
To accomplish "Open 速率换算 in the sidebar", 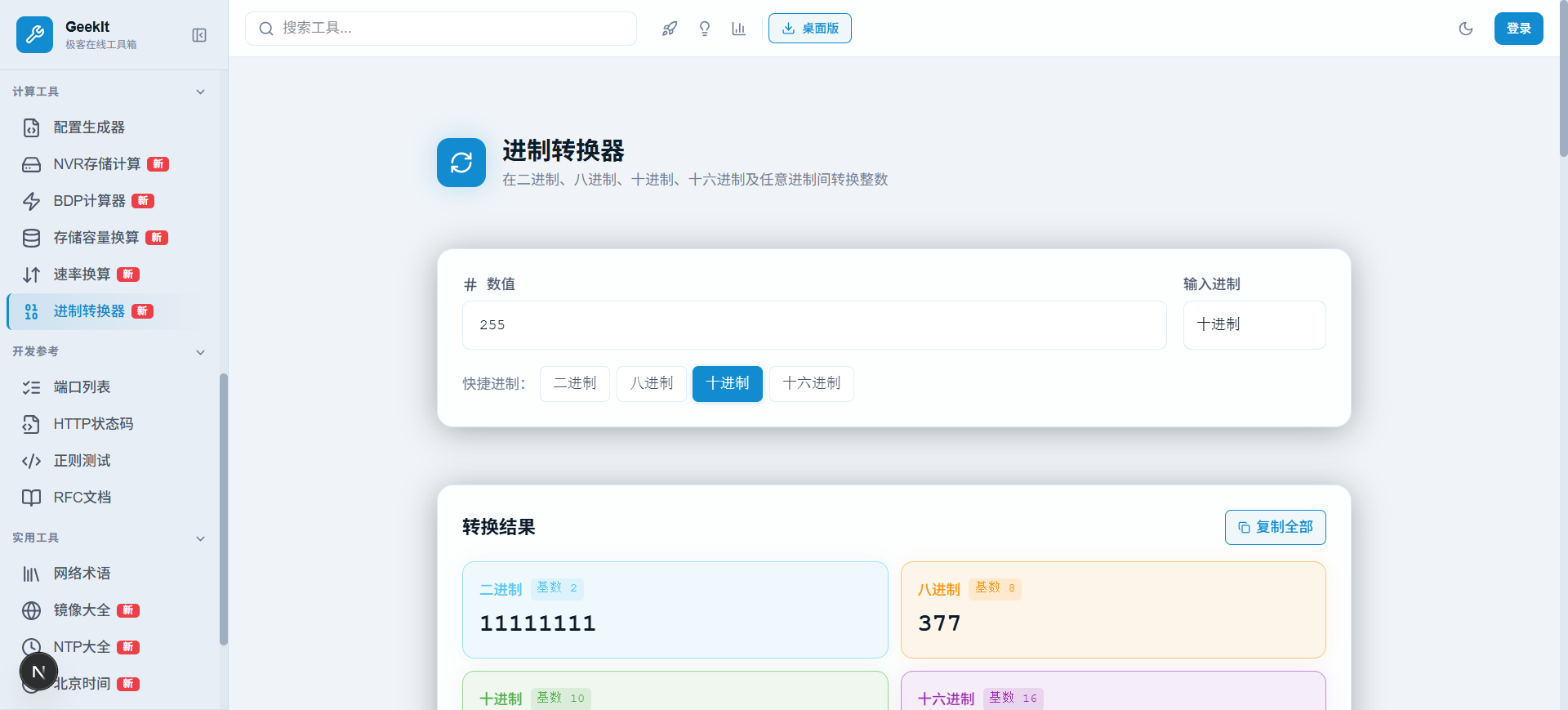I will [108, 275].
